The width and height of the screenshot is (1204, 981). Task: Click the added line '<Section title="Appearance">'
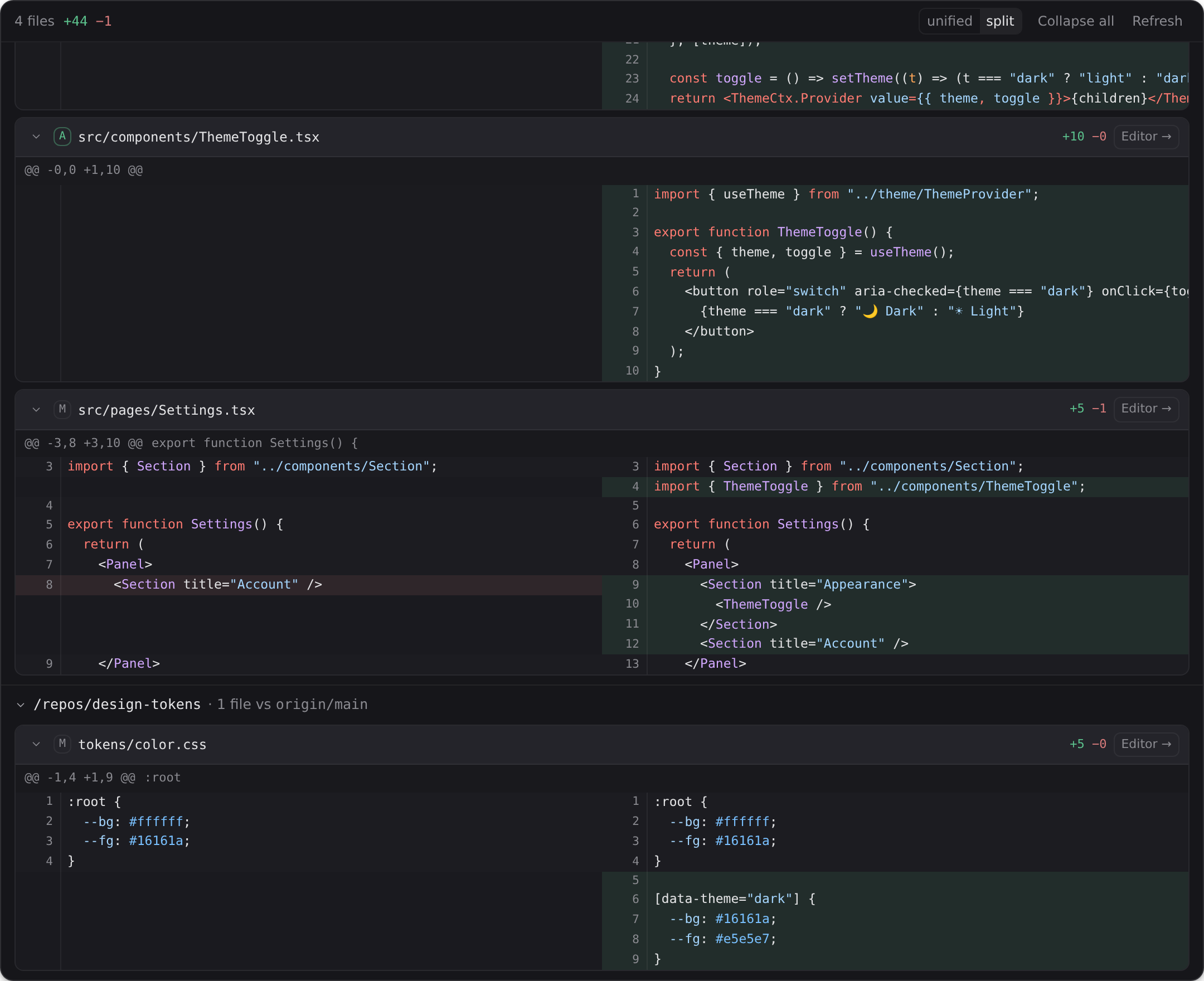pyautogui.click(x=895, y=585)
